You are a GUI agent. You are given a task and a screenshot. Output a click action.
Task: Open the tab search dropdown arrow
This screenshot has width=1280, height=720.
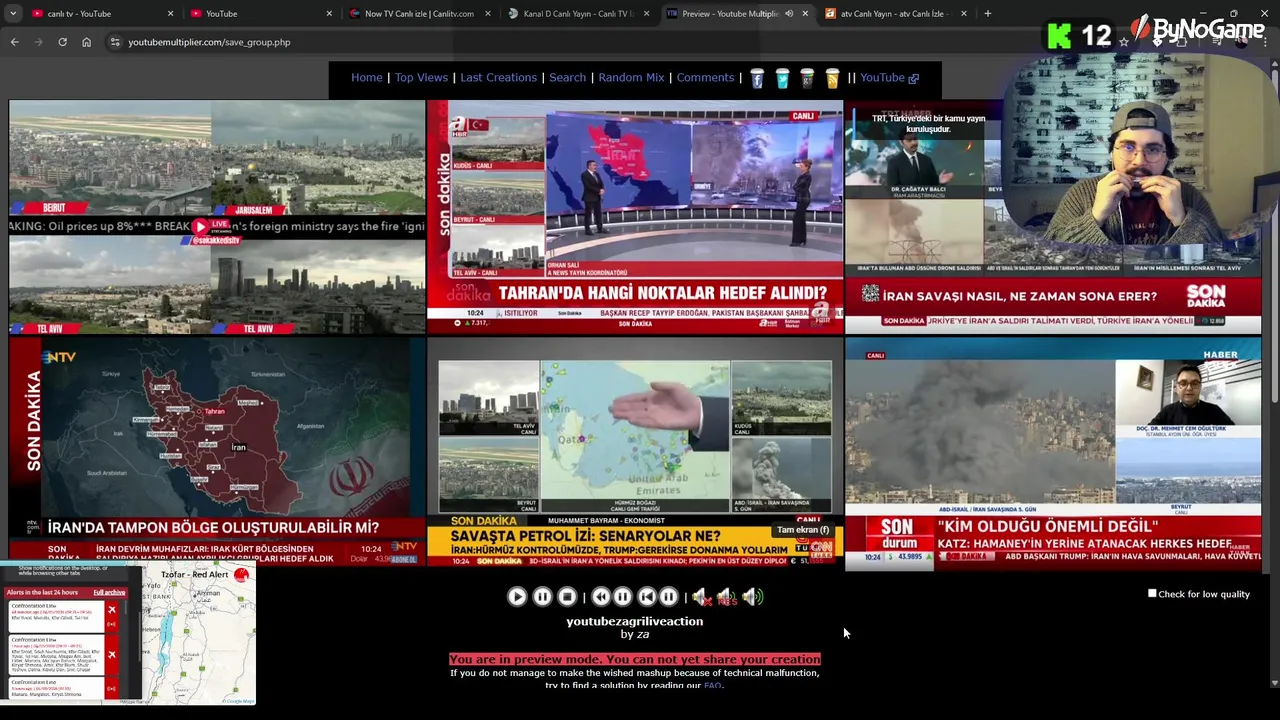pyautogui.click(x=13, y=14)
